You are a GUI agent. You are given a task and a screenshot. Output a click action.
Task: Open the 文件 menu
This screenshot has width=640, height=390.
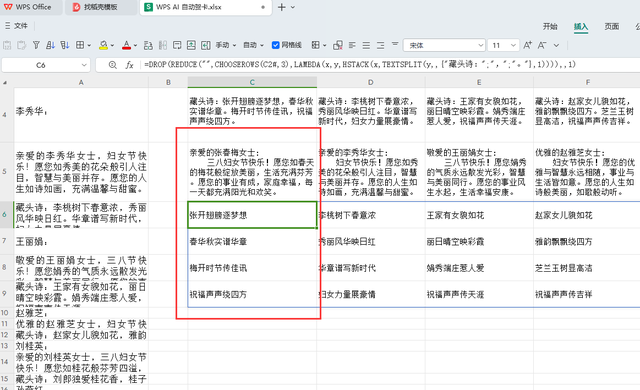pos(16,26)
